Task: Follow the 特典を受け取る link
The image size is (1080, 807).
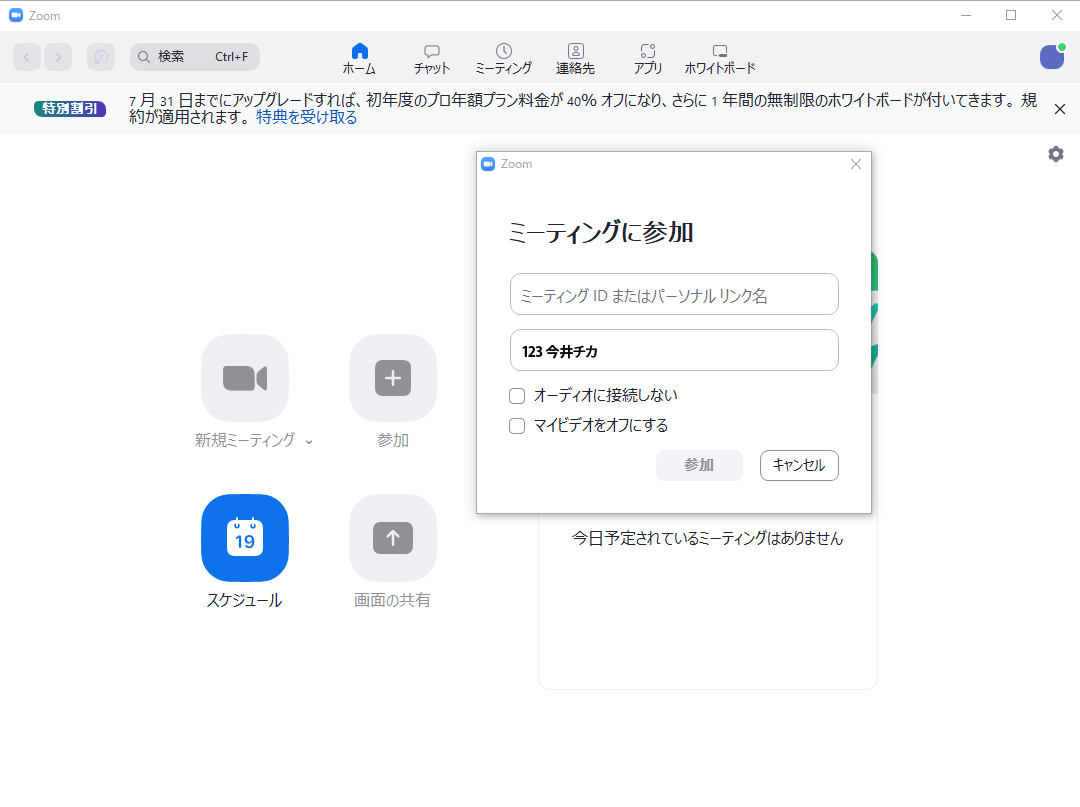Action: (307, 118)
